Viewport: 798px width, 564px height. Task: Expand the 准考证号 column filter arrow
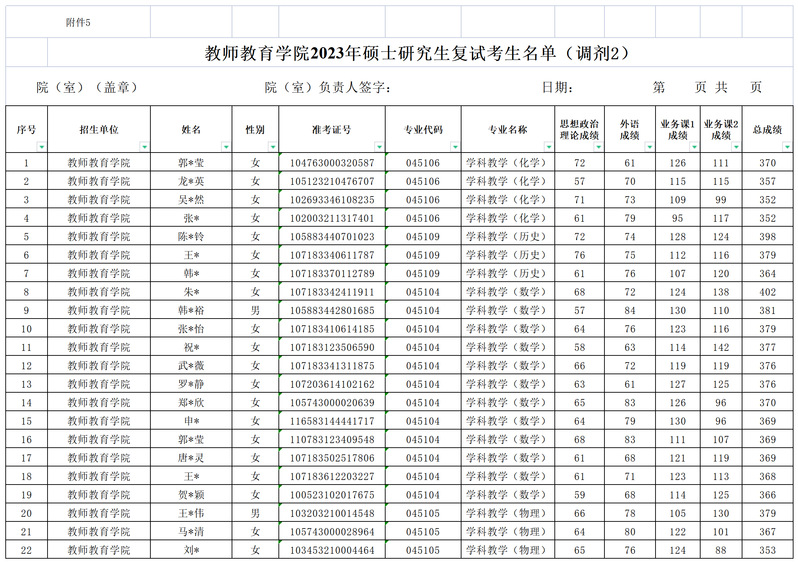[x=377, y=146]
